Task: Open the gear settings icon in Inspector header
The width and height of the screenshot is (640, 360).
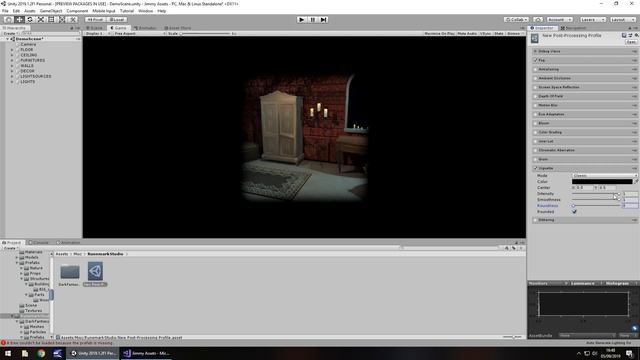Action: [636, 36]
